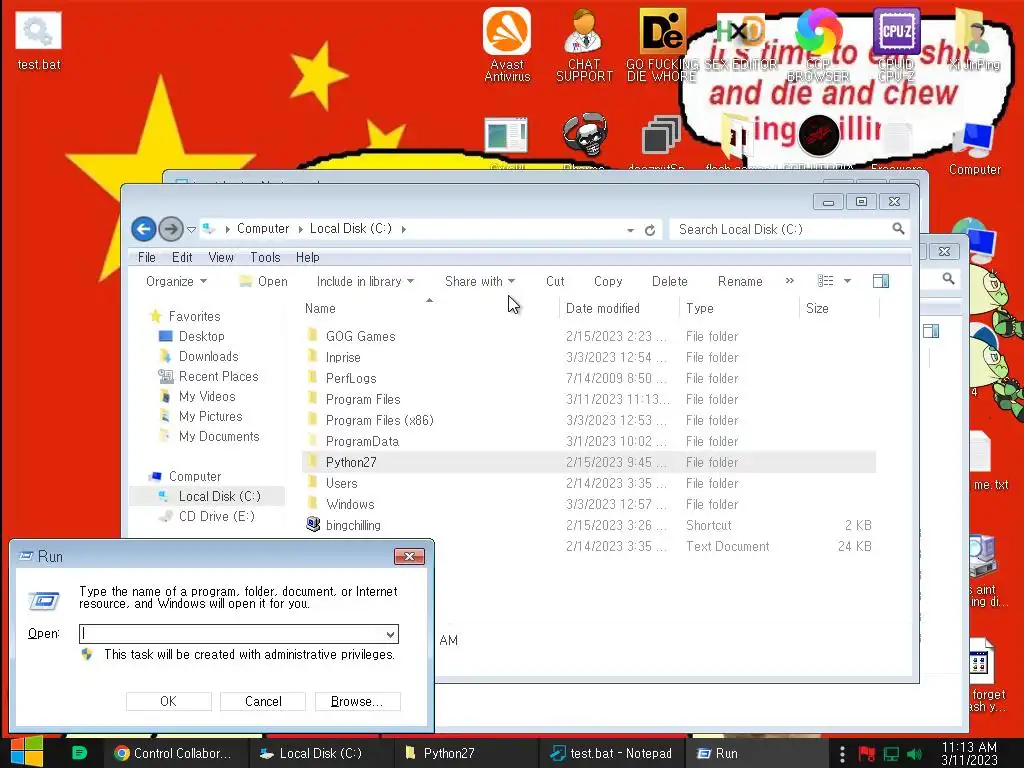Screen dimensions: 1024x768
Task: Open the address bar history dropdown arrow
Action: pyautogui.click(x=630, y=230)
